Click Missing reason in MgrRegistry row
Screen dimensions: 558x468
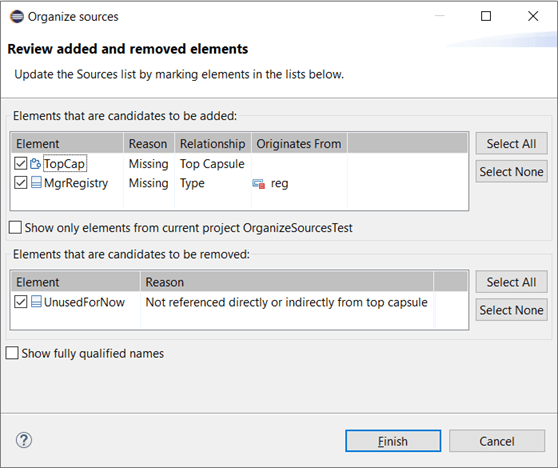click(x=148, y=183)
